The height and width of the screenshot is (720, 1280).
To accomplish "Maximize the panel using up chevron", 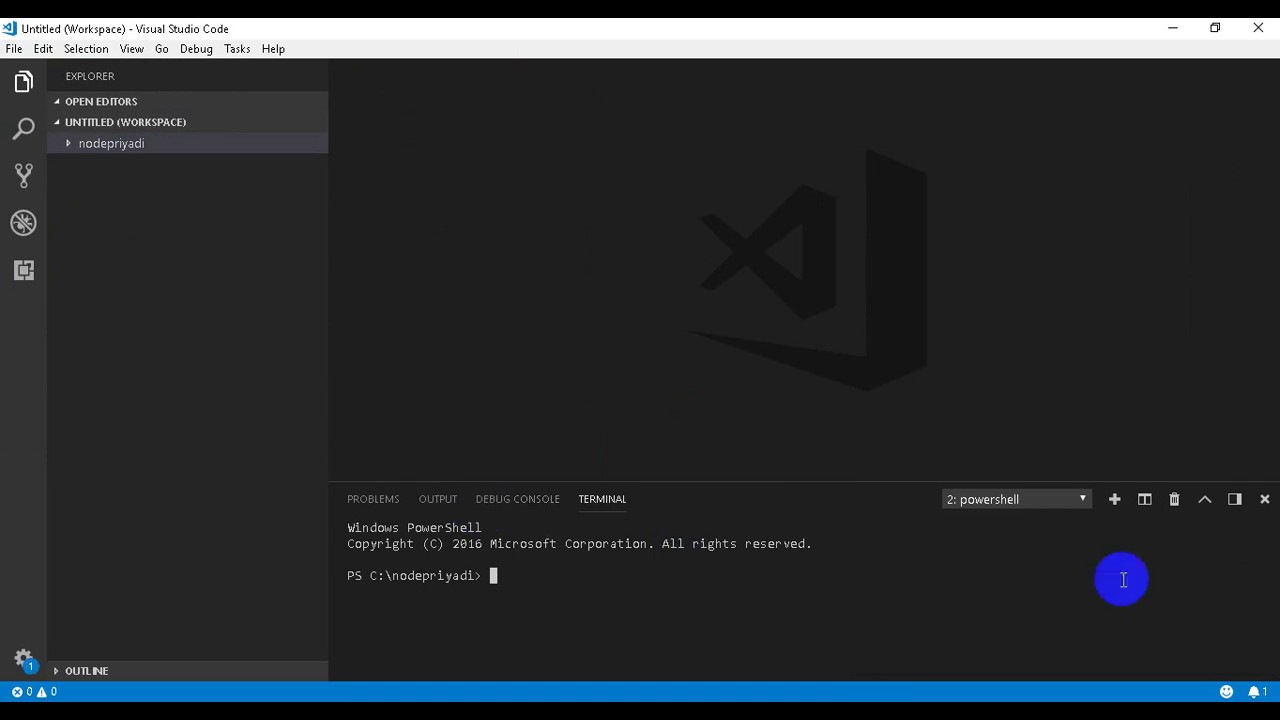I will coord(1204,499).
